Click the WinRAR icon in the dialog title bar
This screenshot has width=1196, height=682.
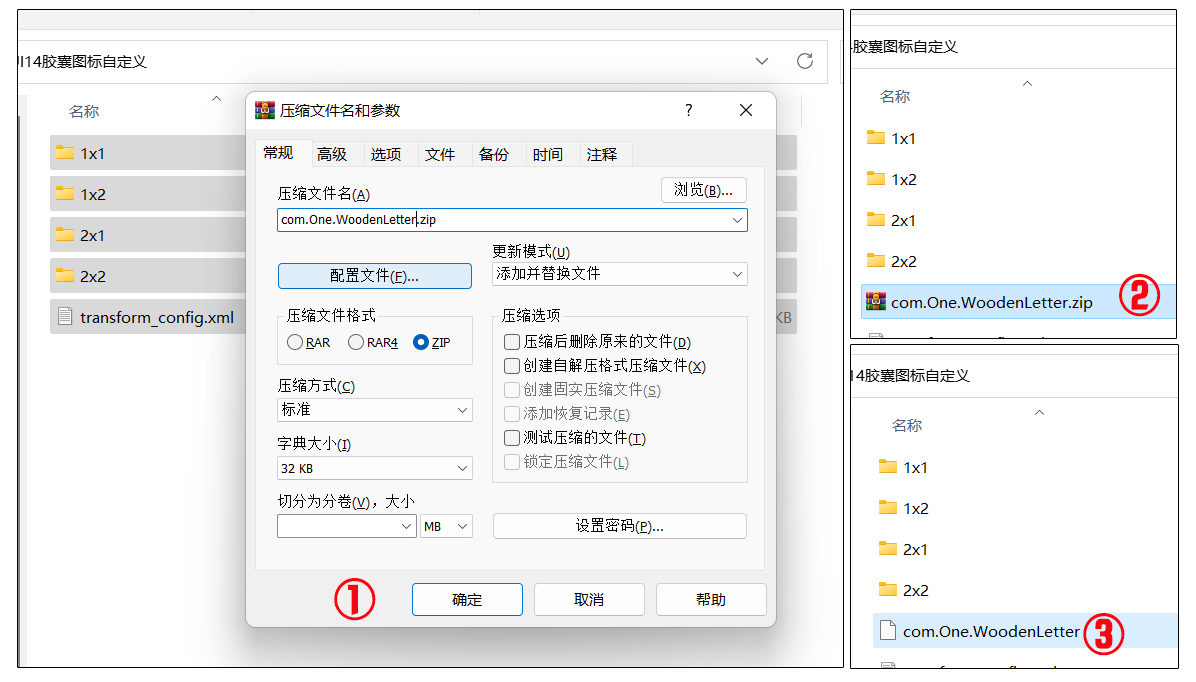coord(266,110)
